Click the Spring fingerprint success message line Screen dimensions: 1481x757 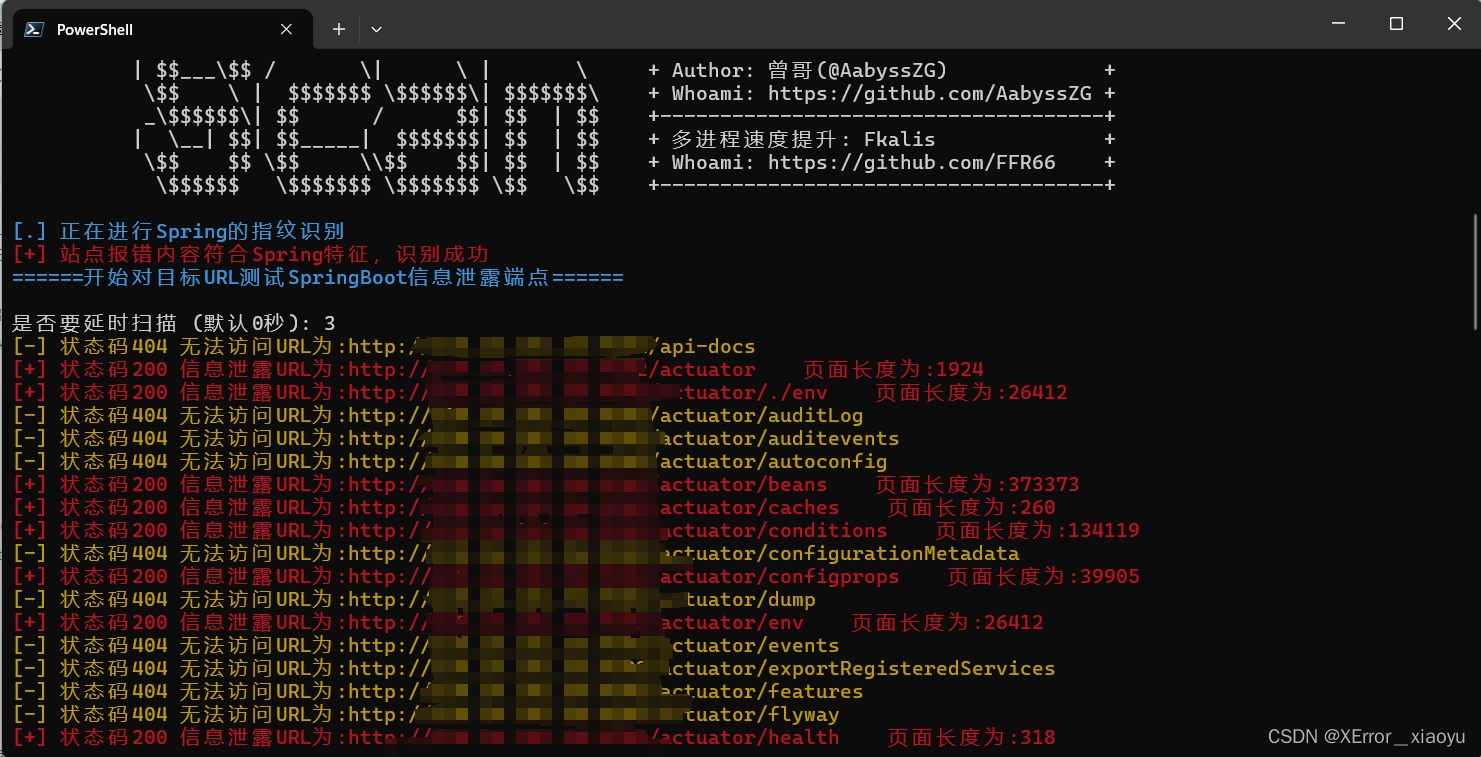coord(250,253)
